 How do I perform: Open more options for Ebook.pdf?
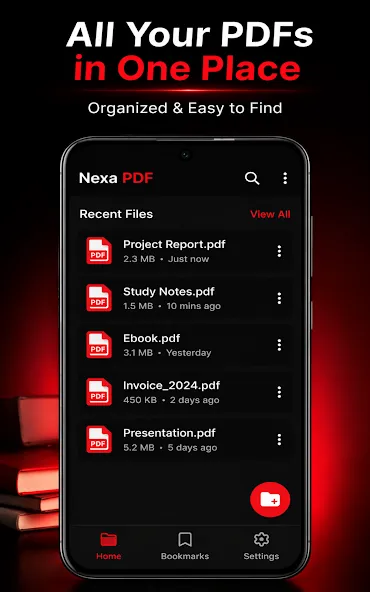[279, 345]
